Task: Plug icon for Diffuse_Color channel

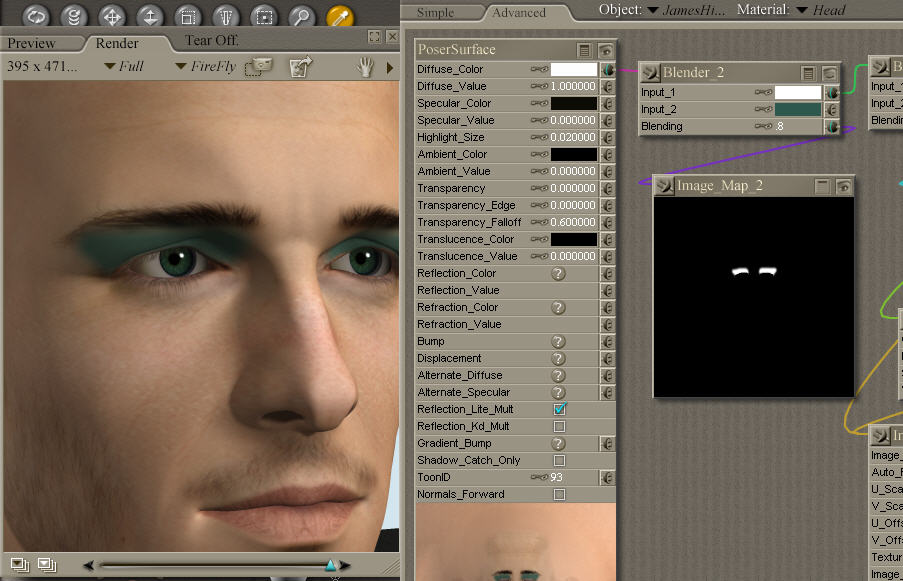Action: (x=607, y=69)
